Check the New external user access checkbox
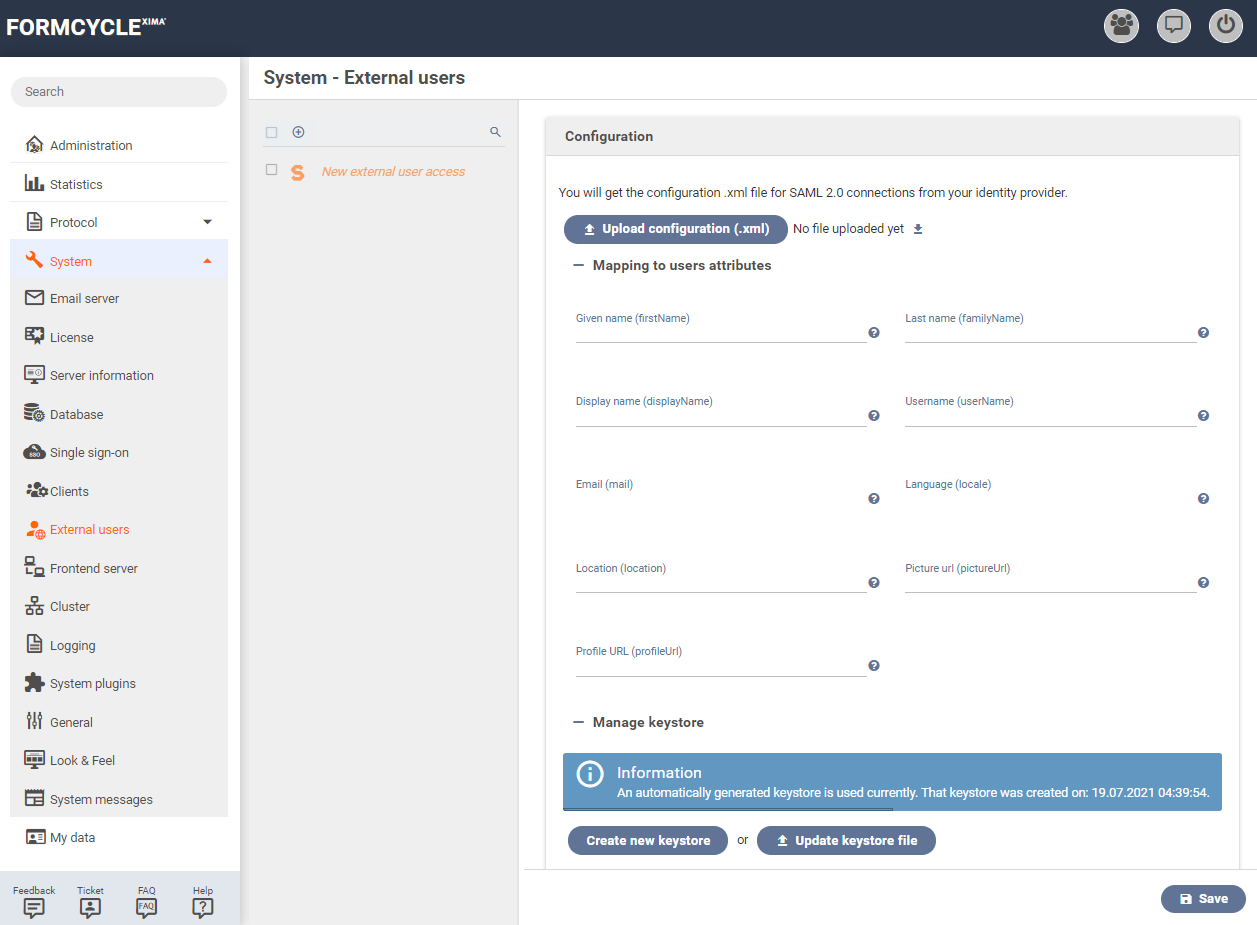The width and height of the screenshot is (1257, 925). [x=271, y=170]
